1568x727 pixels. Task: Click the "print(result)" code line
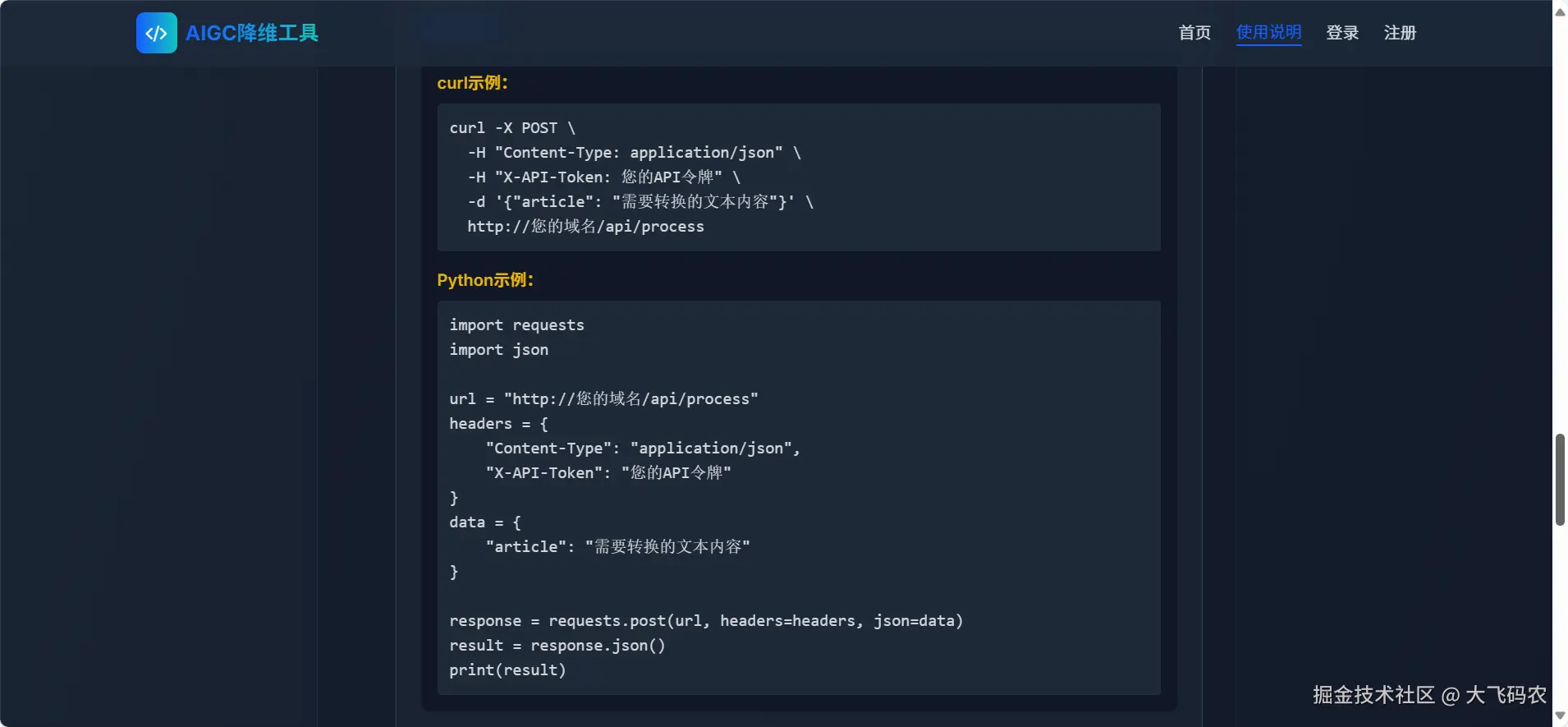(x=507, y=670)
